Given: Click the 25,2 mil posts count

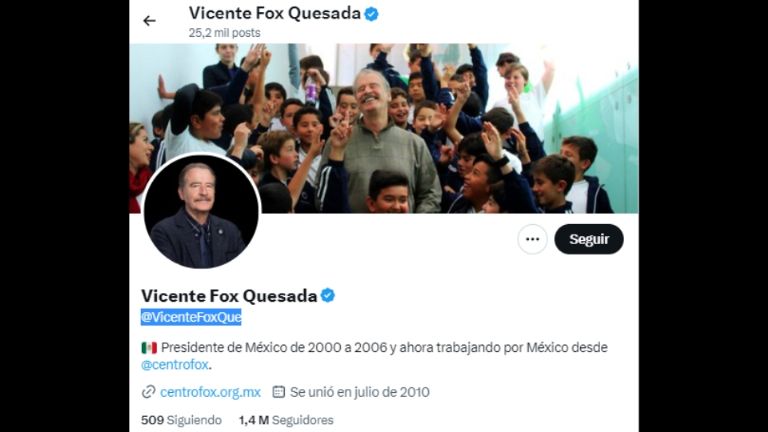Looking at the screenshot, I should point(224,33).
